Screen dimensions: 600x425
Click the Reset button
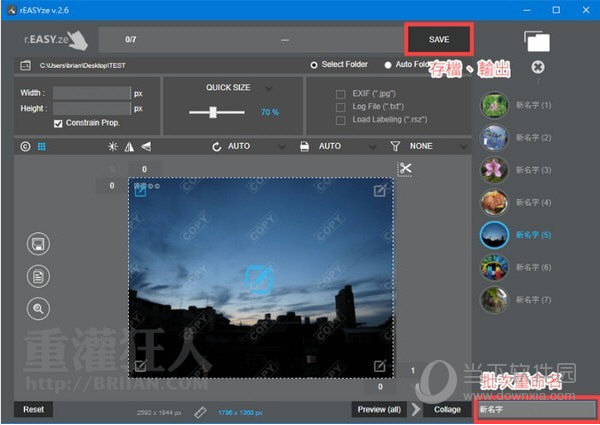[34, 409]
